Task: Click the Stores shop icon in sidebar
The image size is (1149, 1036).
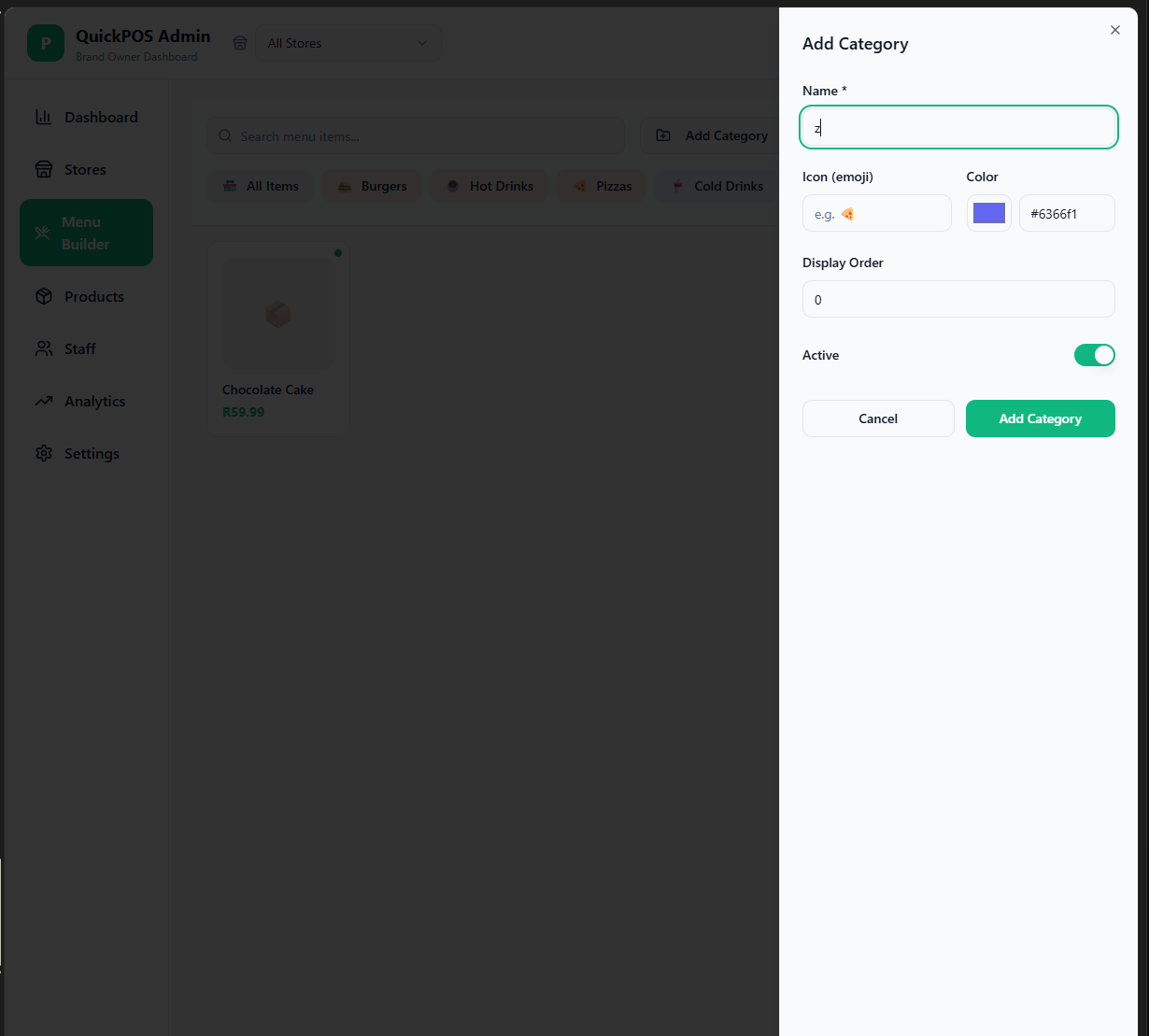Action: tap(43, 169)
